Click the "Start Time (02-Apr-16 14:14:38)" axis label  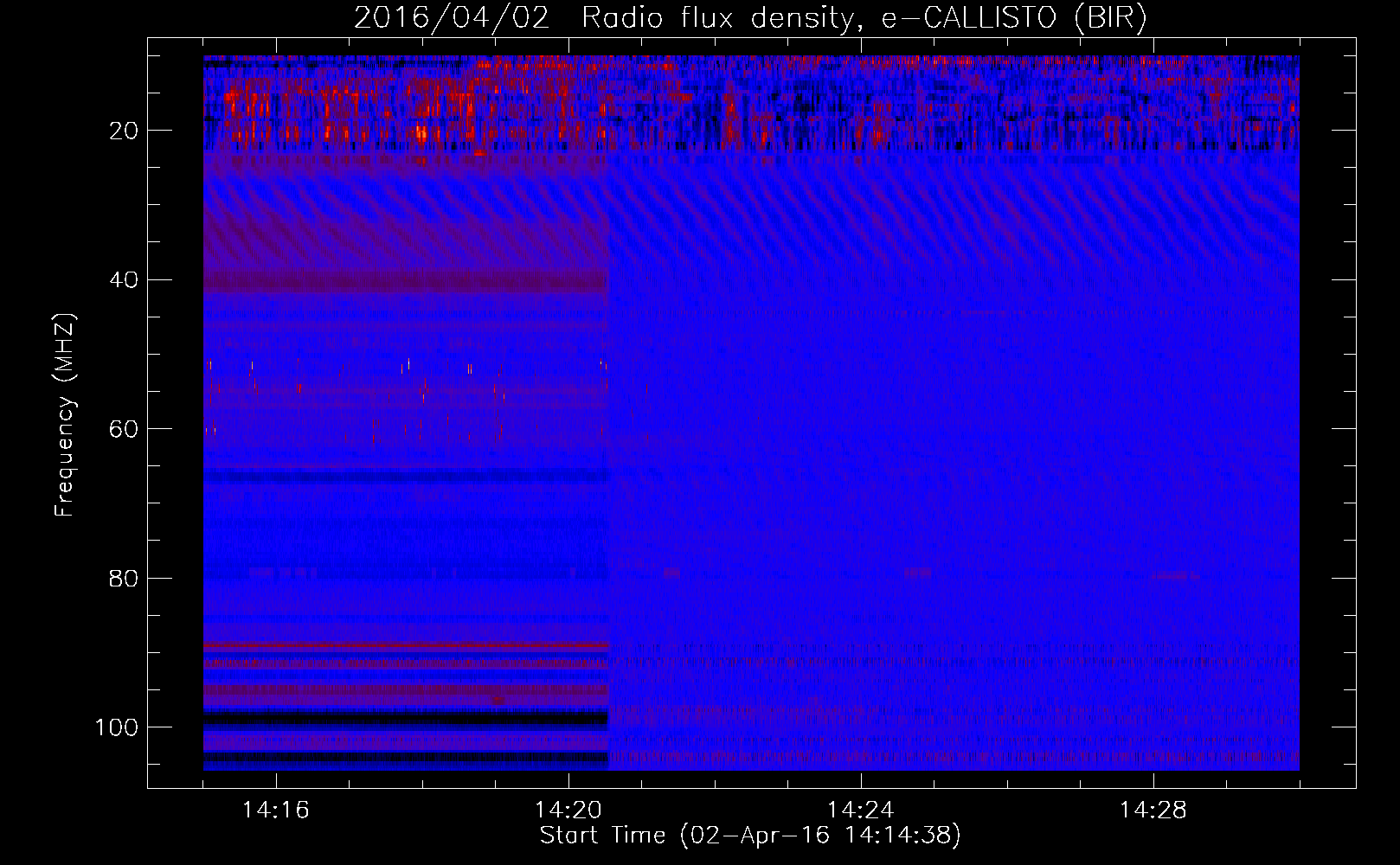click(750, 836)
